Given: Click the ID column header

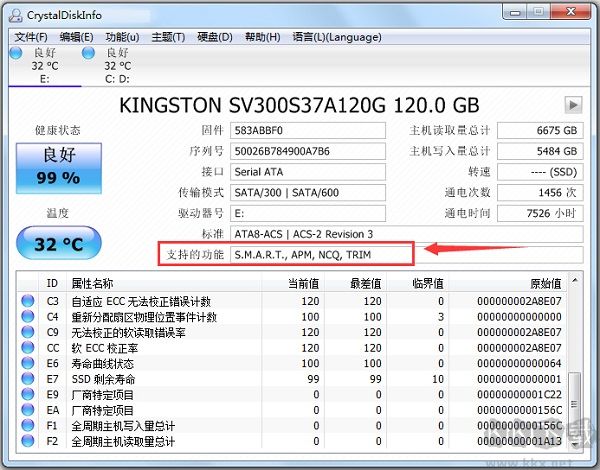Looking at the screenshot, I should click(x=52, y=283).
